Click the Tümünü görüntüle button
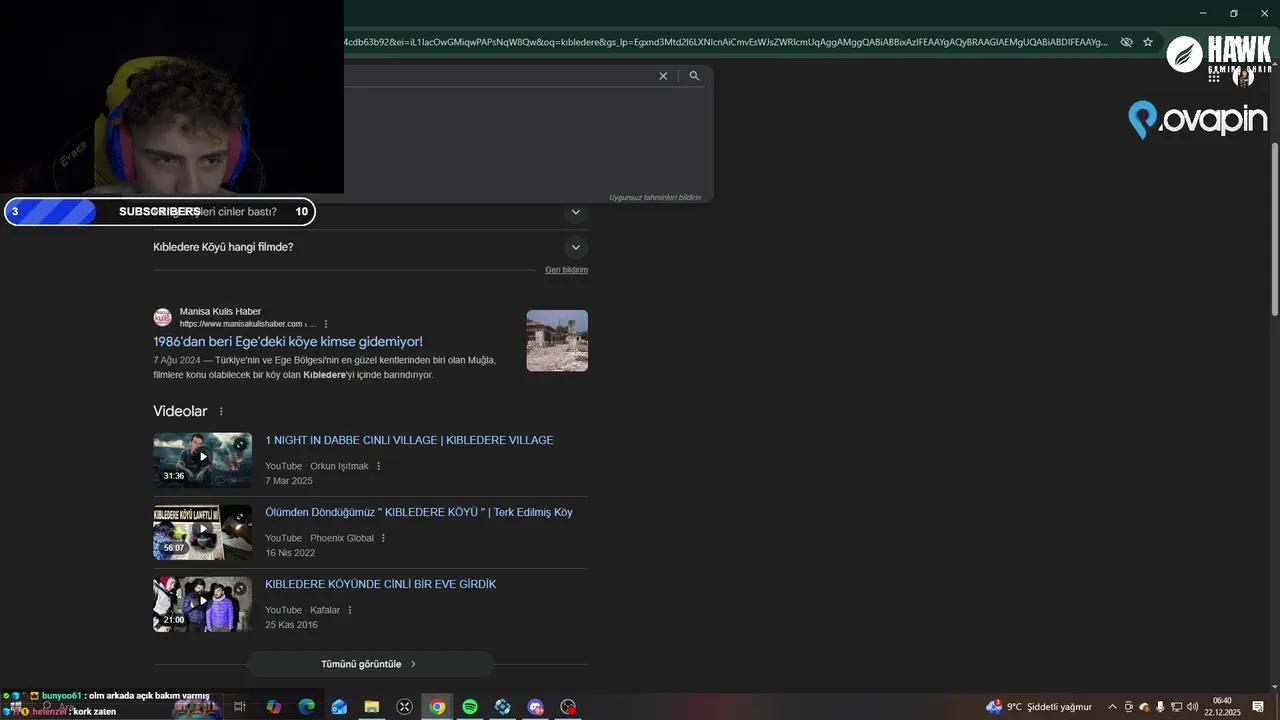Screen dimensions: 1280x720 (x=370, y=664)
